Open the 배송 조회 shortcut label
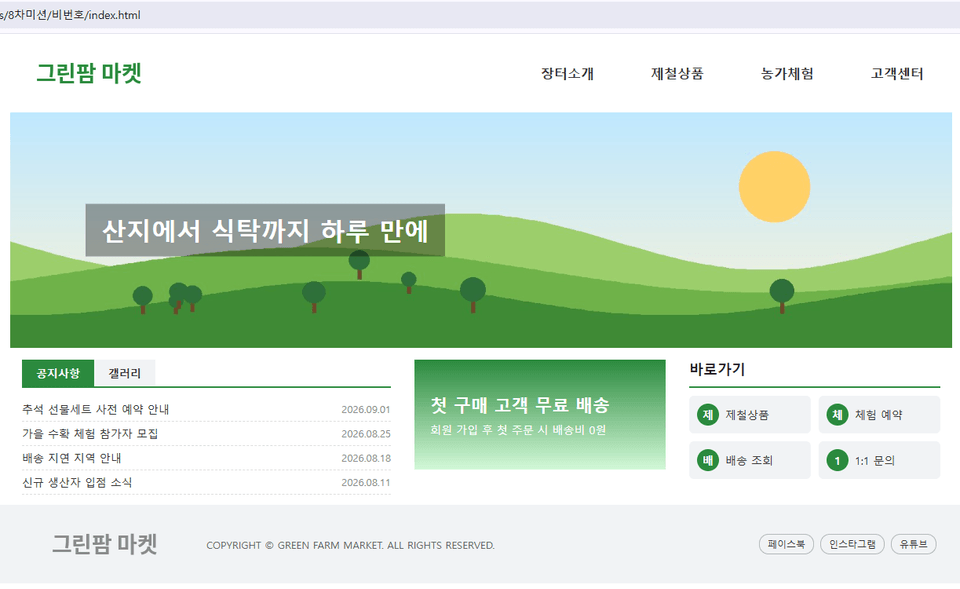The width and height of the screenshot is (960, 589). [749, 460]
